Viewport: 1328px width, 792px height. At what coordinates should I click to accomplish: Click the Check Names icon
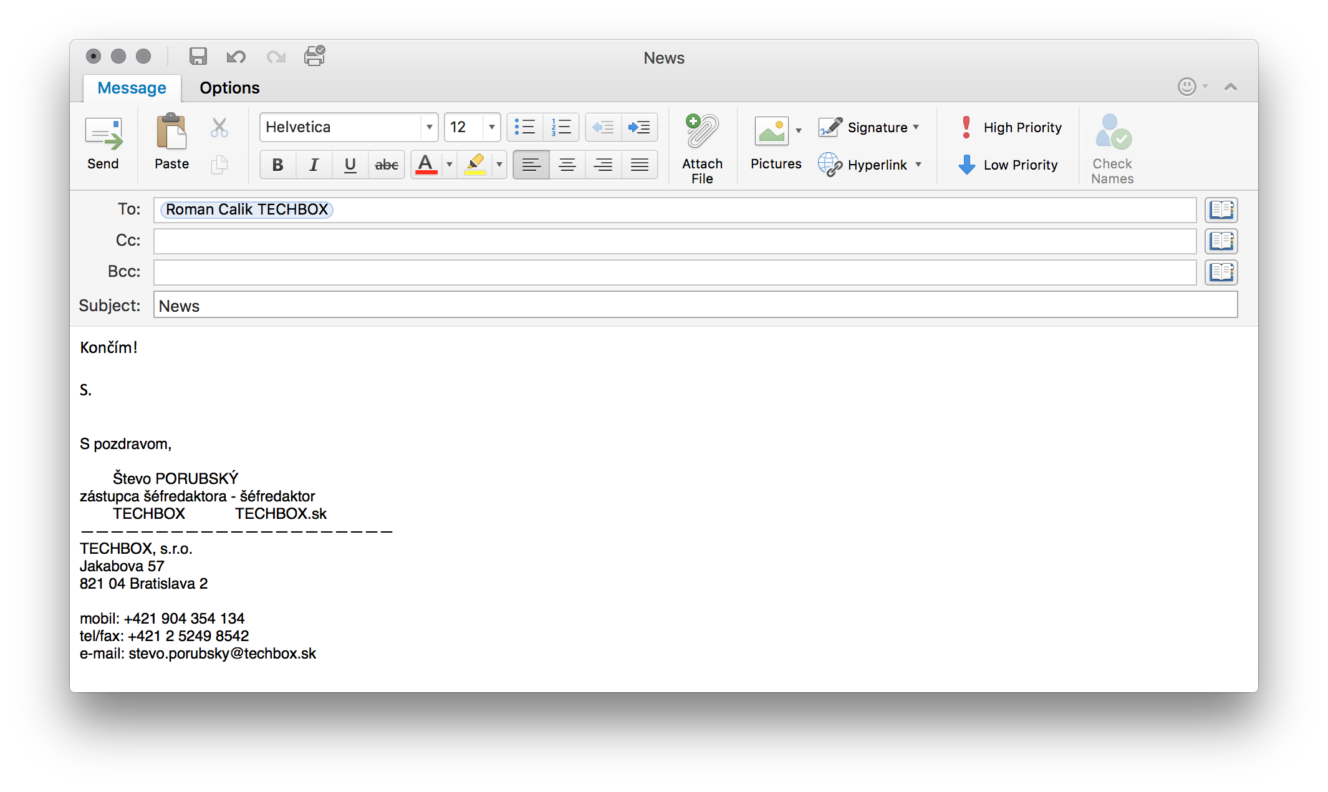click(1112, 148)
